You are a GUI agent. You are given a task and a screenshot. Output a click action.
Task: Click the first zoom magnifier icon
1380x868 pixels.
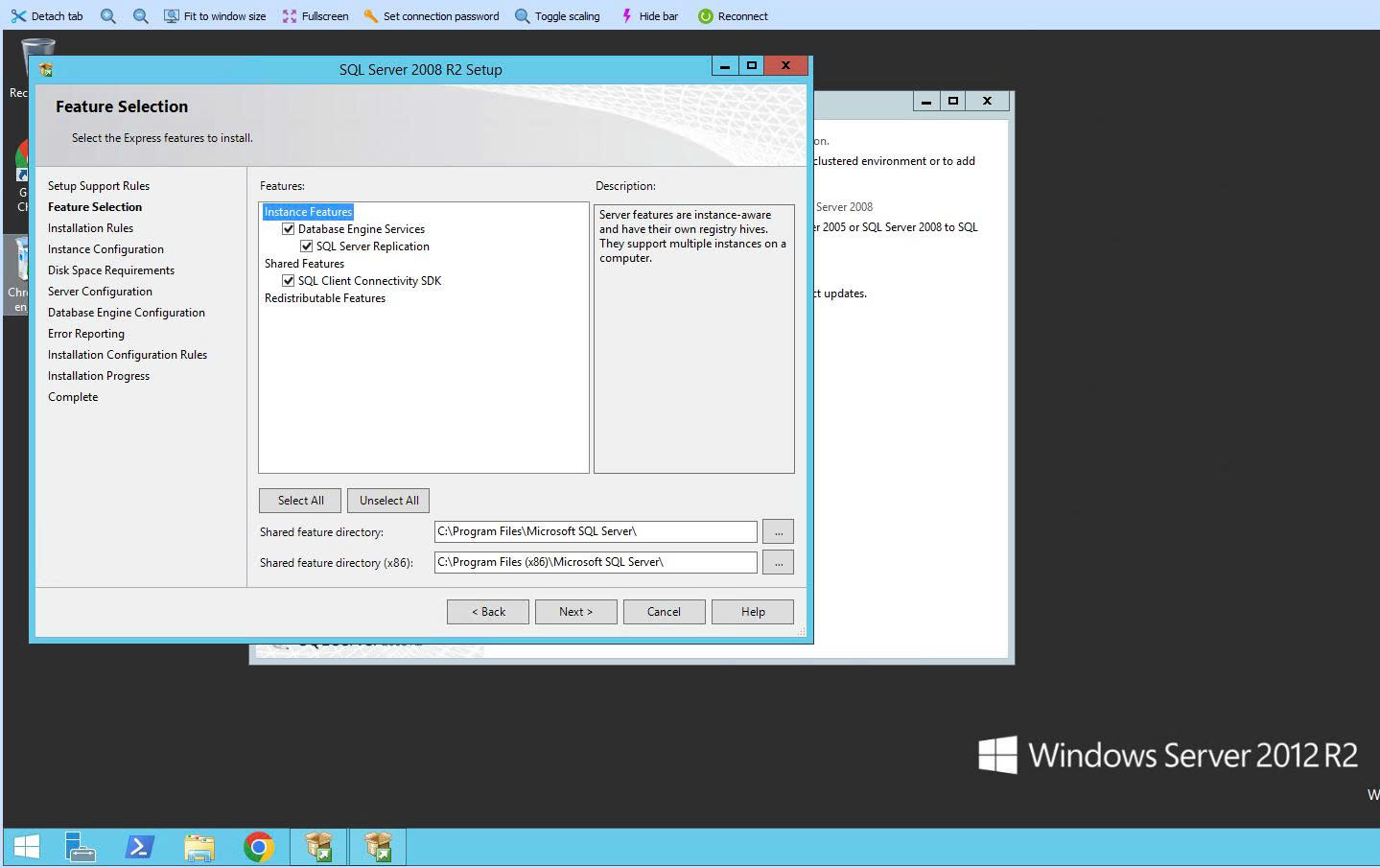(x=108, y=16)
